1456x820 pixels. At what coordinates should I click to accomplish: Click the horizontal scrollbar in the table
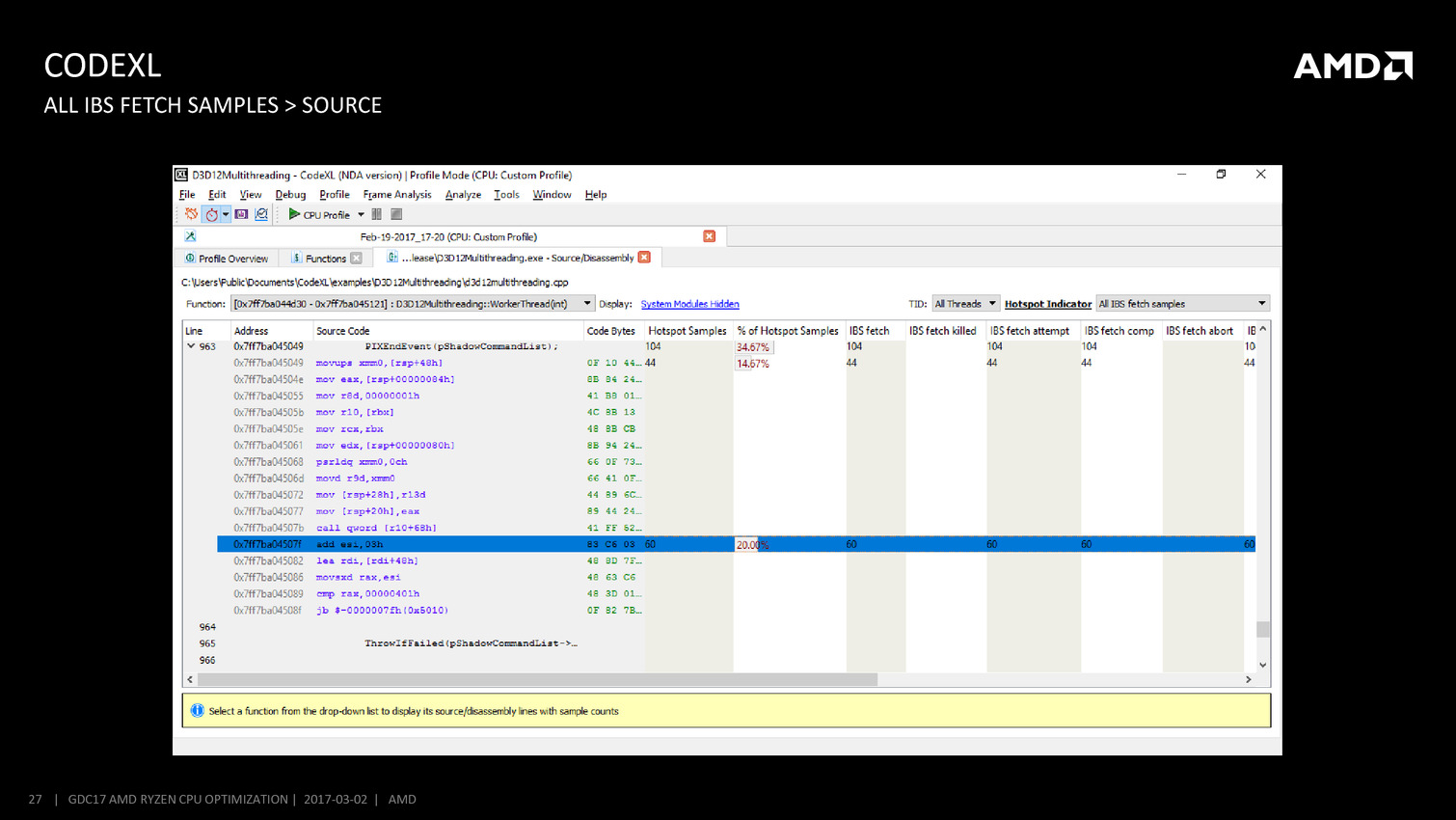pos(537,679)
